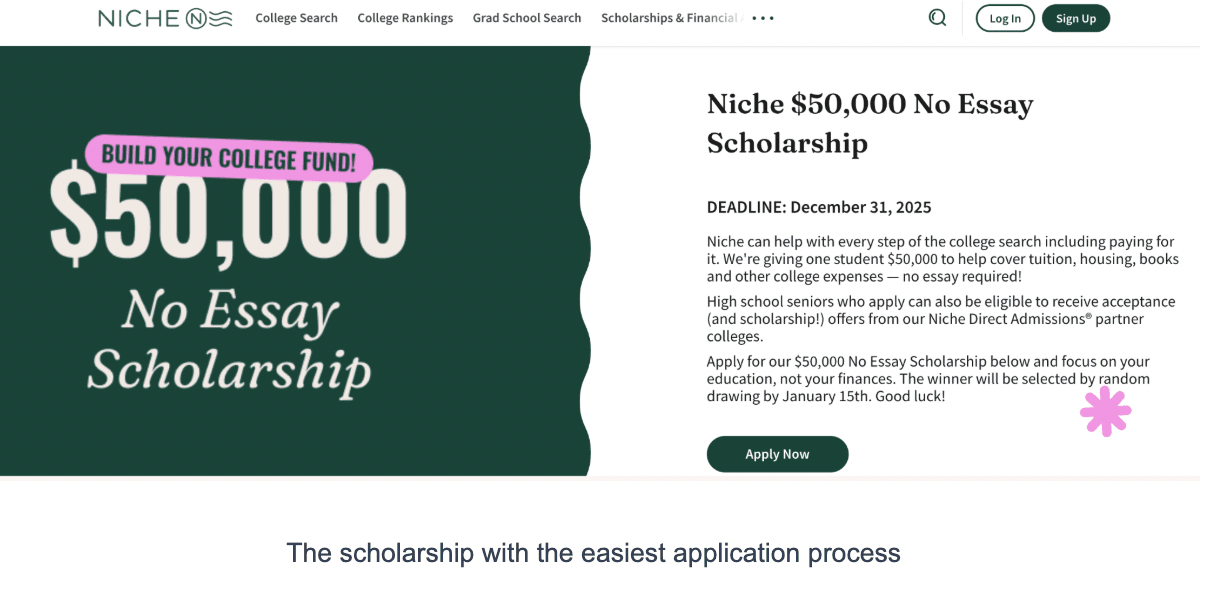The width and height of the screenshot is (1206, 596).
Task: Expand hidden navigation items via the dots
Action: coord(762,17)
